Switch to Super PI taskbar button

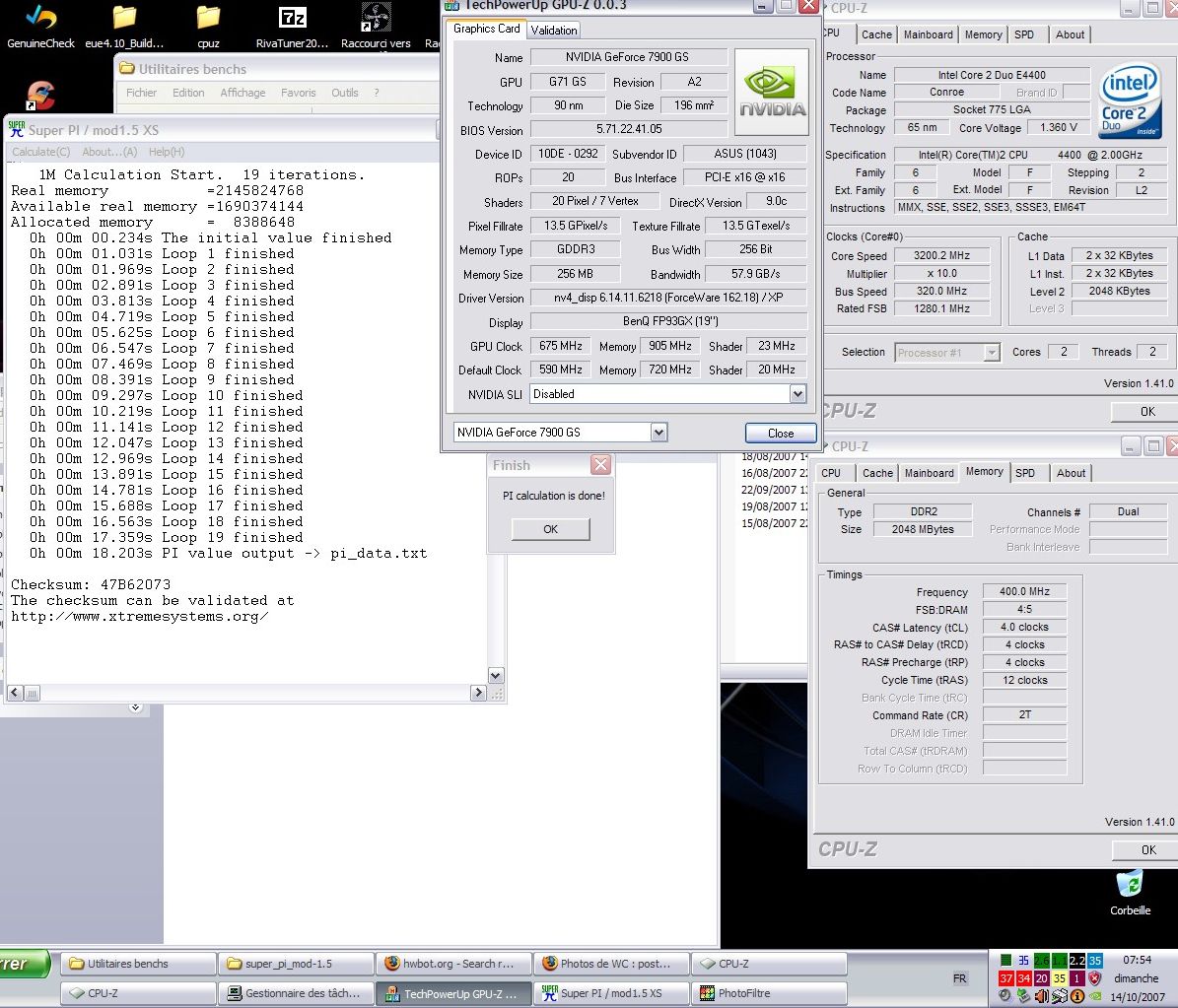(x=611, y=993)
